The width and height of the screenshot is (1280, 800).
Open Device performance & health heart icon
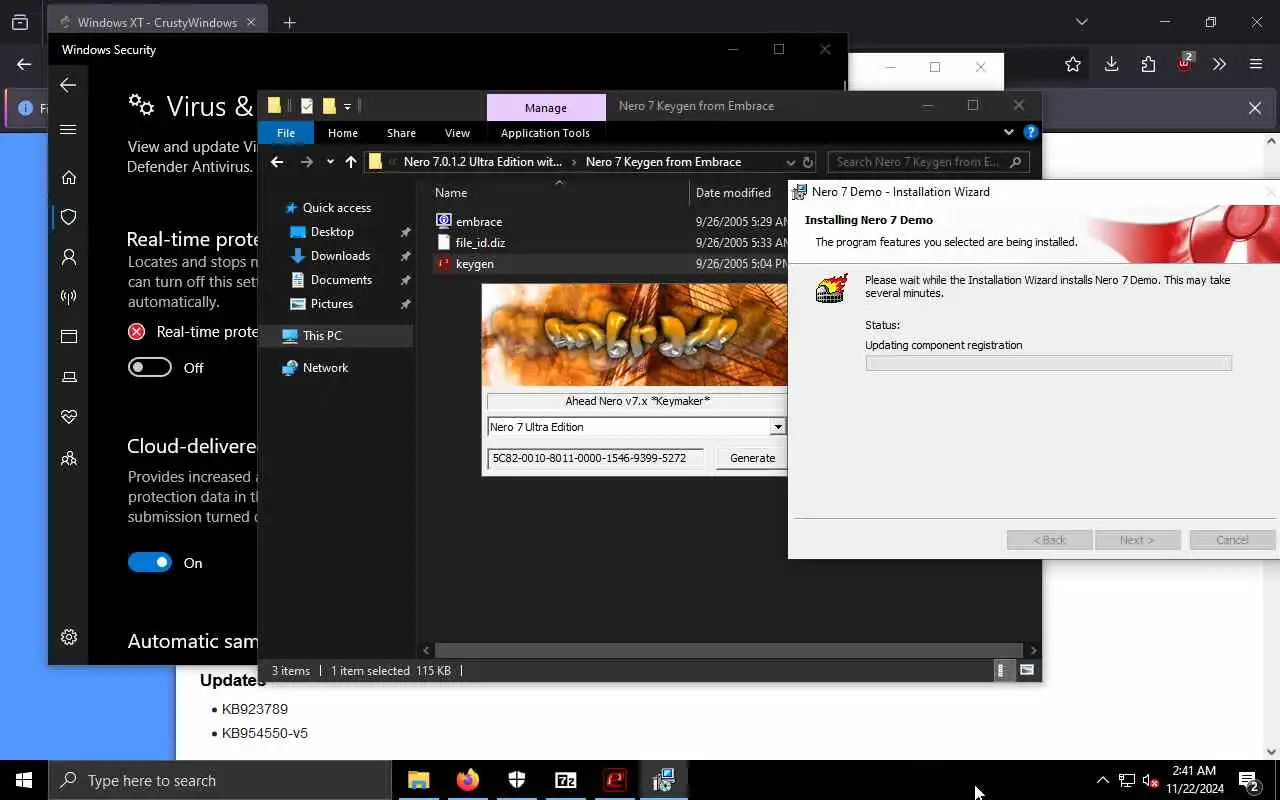coord(69,417)
